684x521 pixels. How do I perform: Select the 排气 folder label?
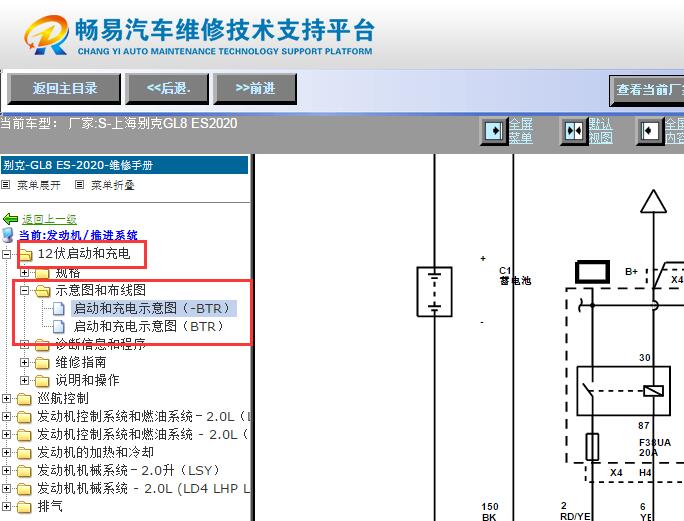(50, 506)
